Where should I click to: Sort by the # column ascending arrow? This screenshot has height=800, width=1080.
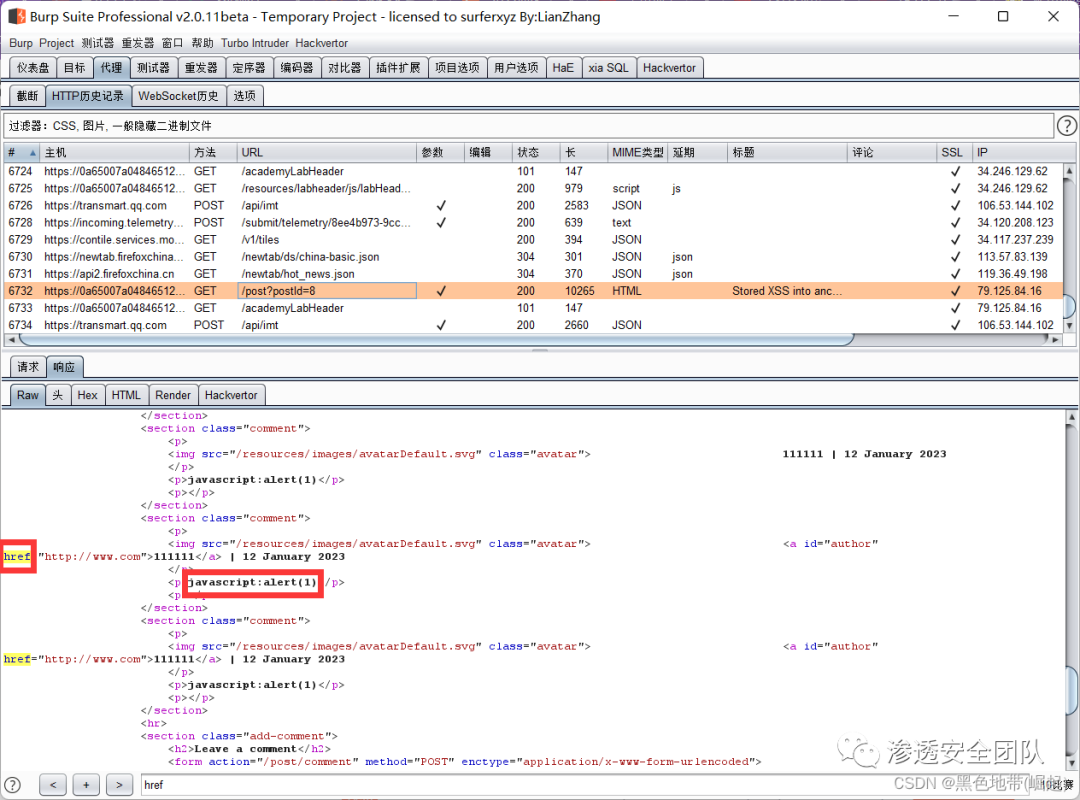[x=32, y=153]
